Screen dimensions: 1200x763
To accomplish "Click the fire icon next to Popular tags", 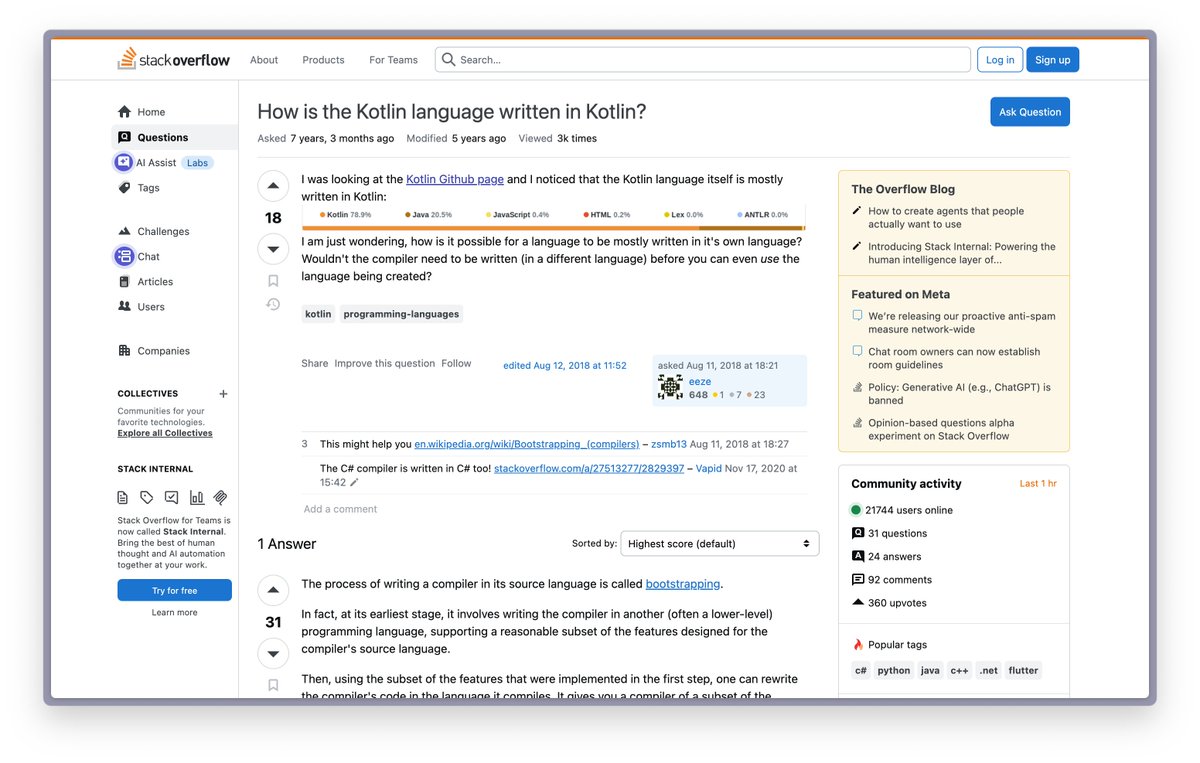I will [858, 645].
